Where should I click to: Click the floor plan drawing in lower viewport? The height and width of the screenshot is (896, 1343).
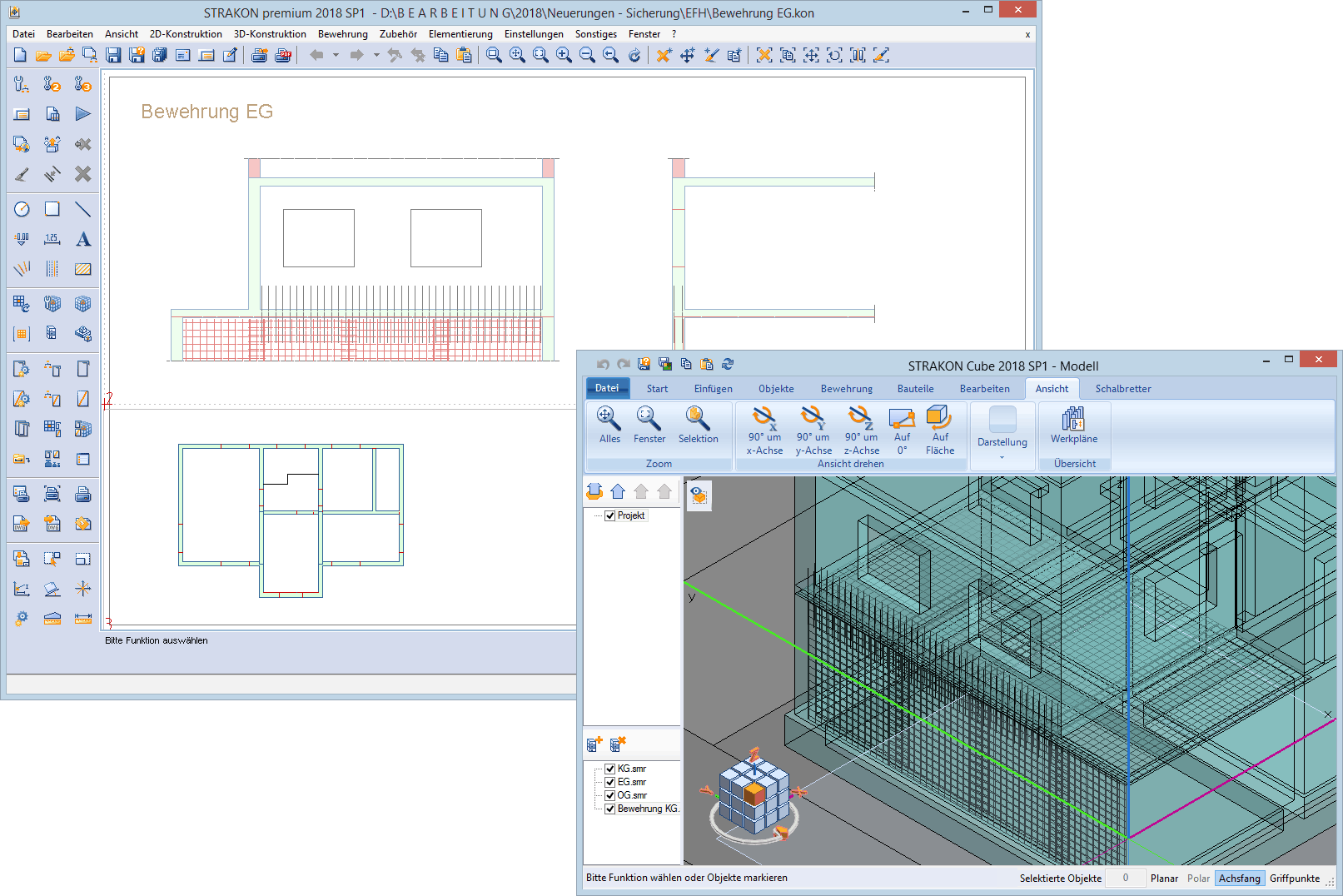(x=291, y=520)
